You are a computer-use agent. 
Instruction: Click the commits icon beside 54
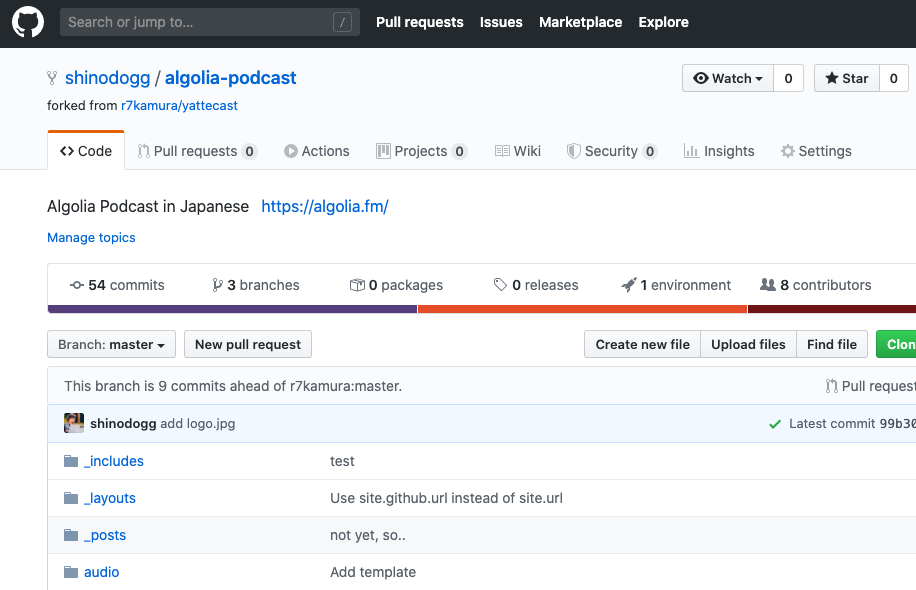(77, 285)
